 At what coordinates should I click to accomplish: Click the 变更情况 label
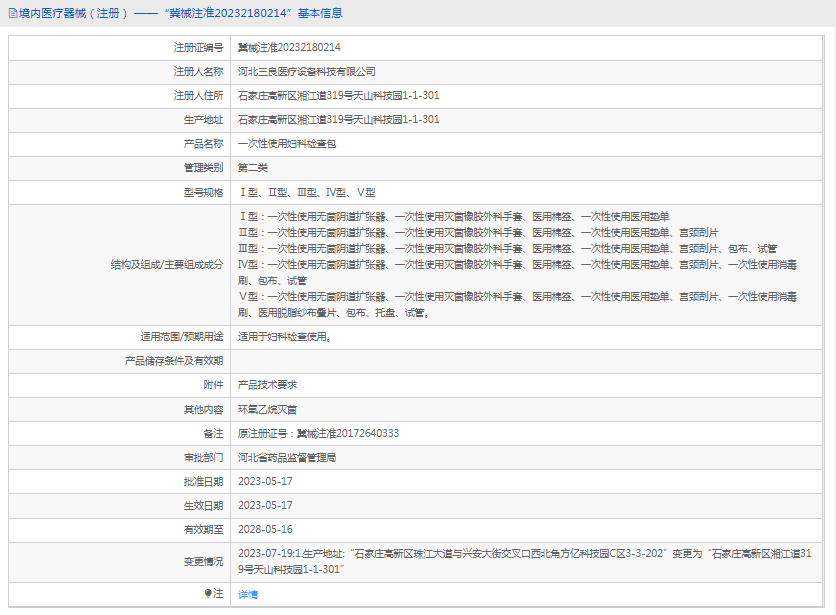(203, 562)
